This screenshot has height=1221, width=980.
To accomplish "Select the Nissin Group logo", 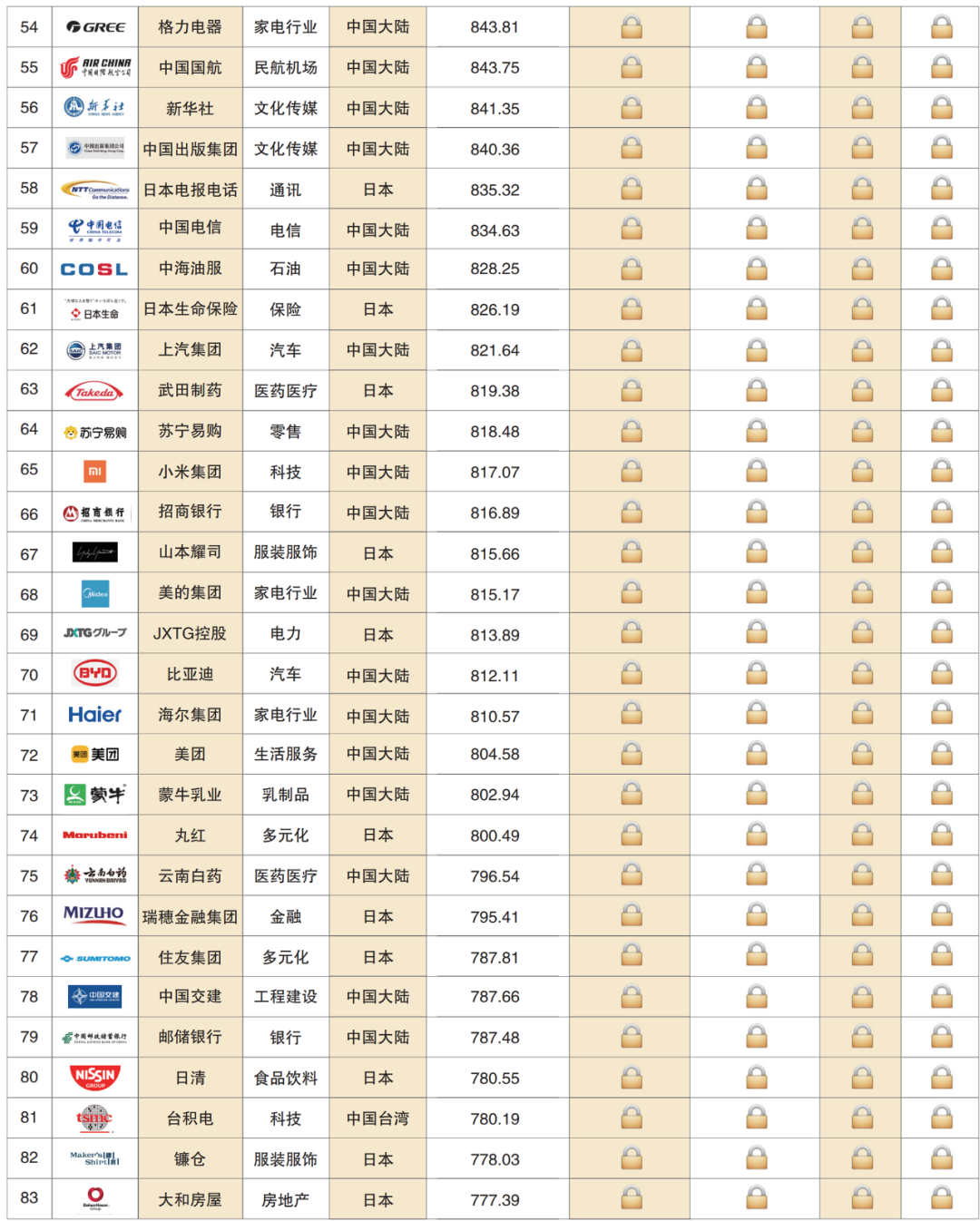I will (x=95, y=1078).
